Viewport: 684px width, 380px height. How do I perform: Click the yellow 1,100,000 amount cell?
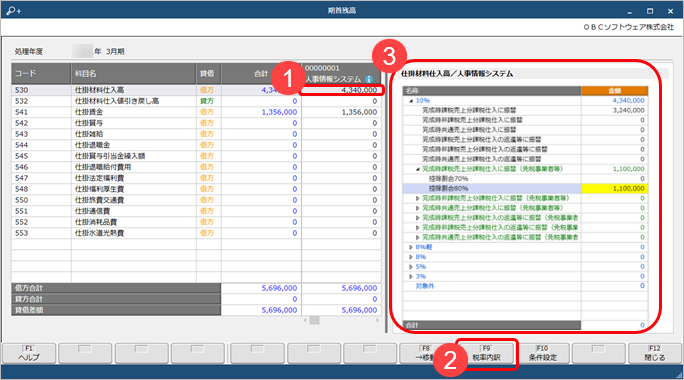pyautogui.click(x=614, y=188)
